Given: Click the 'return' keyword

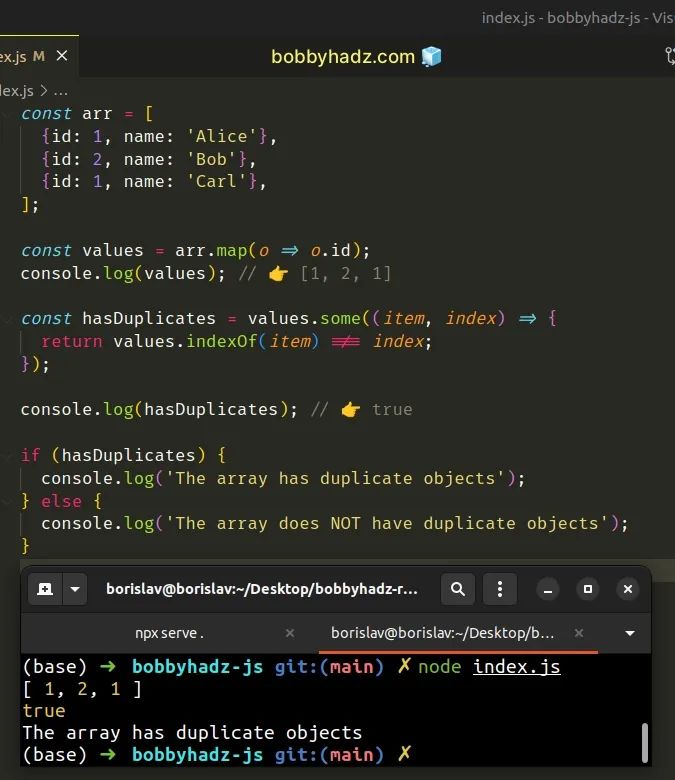Looking at the screenshot, I should [72, 342].
